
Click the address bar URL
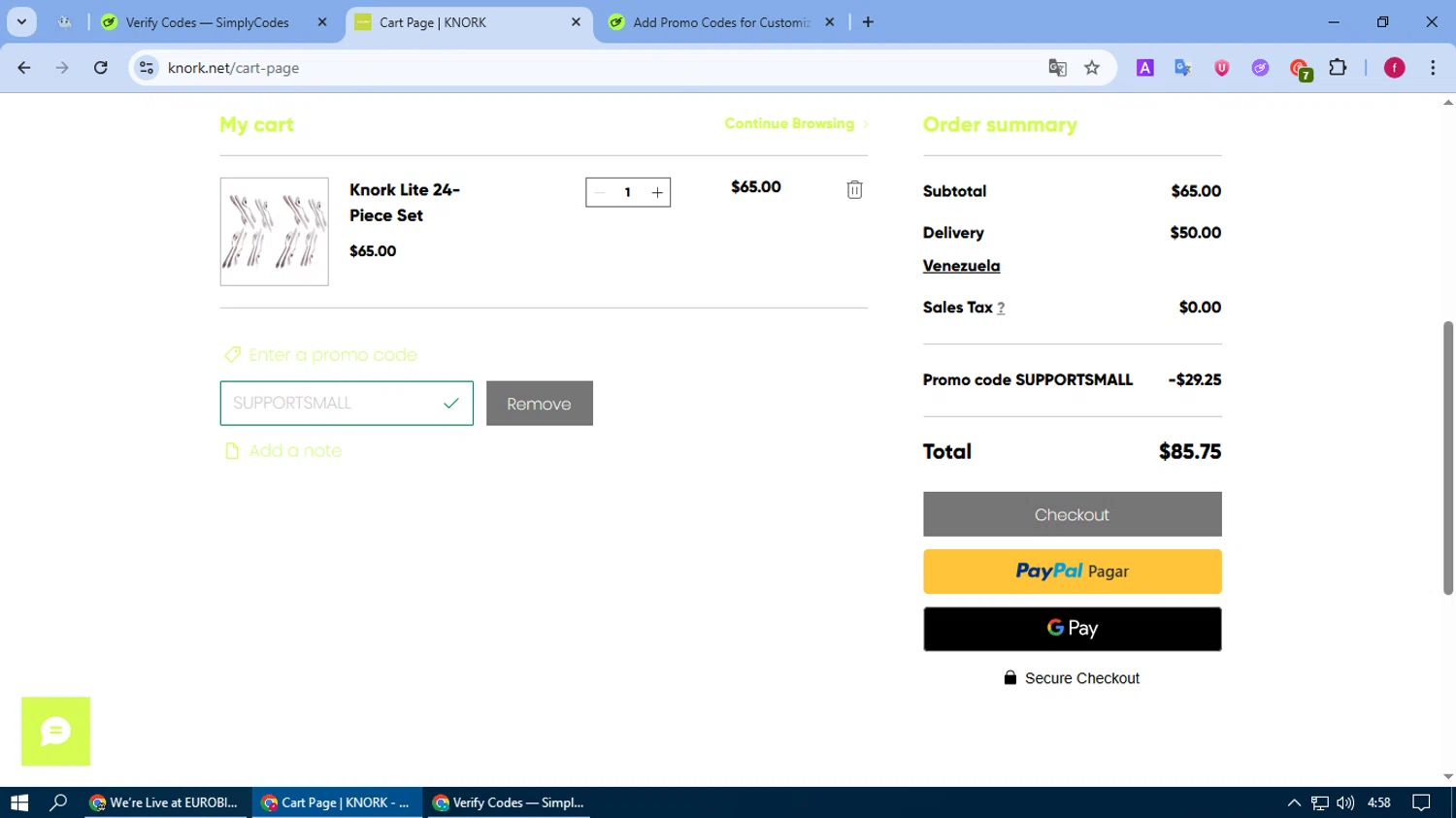click(233, 68)
